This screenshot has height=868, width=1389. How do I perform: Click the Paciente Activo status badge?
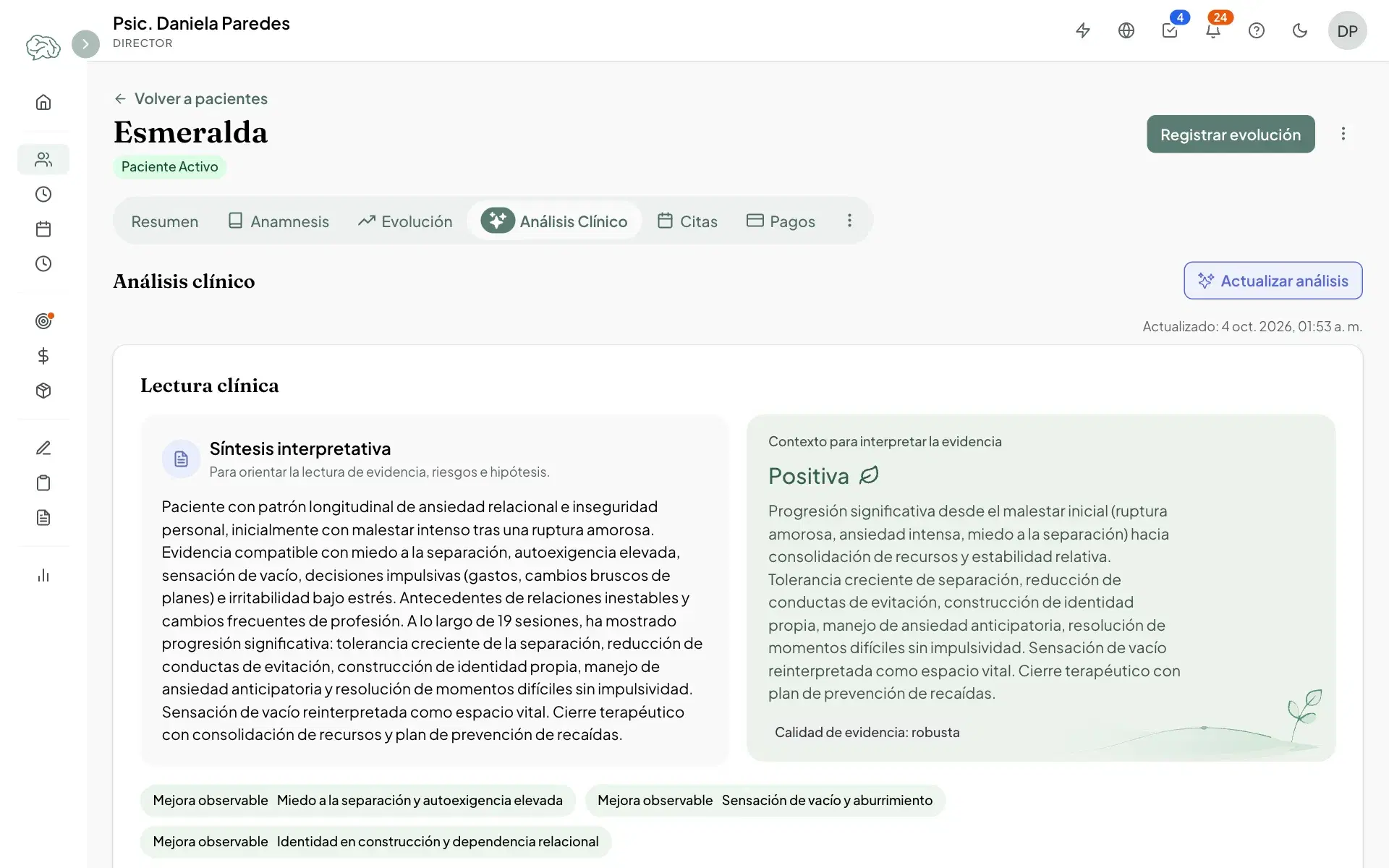pos(169,167)
